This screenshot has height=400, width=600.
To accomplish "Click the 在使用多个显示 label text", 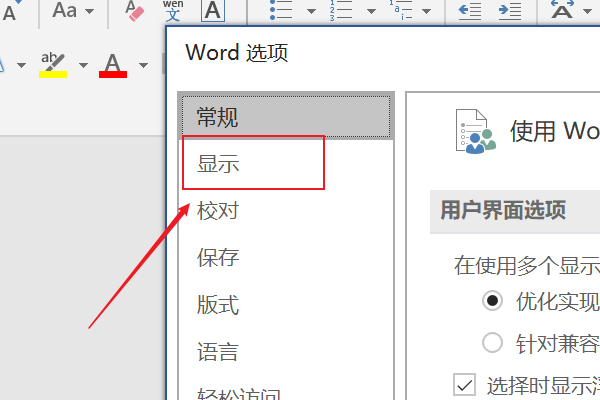I will [527, 265].
